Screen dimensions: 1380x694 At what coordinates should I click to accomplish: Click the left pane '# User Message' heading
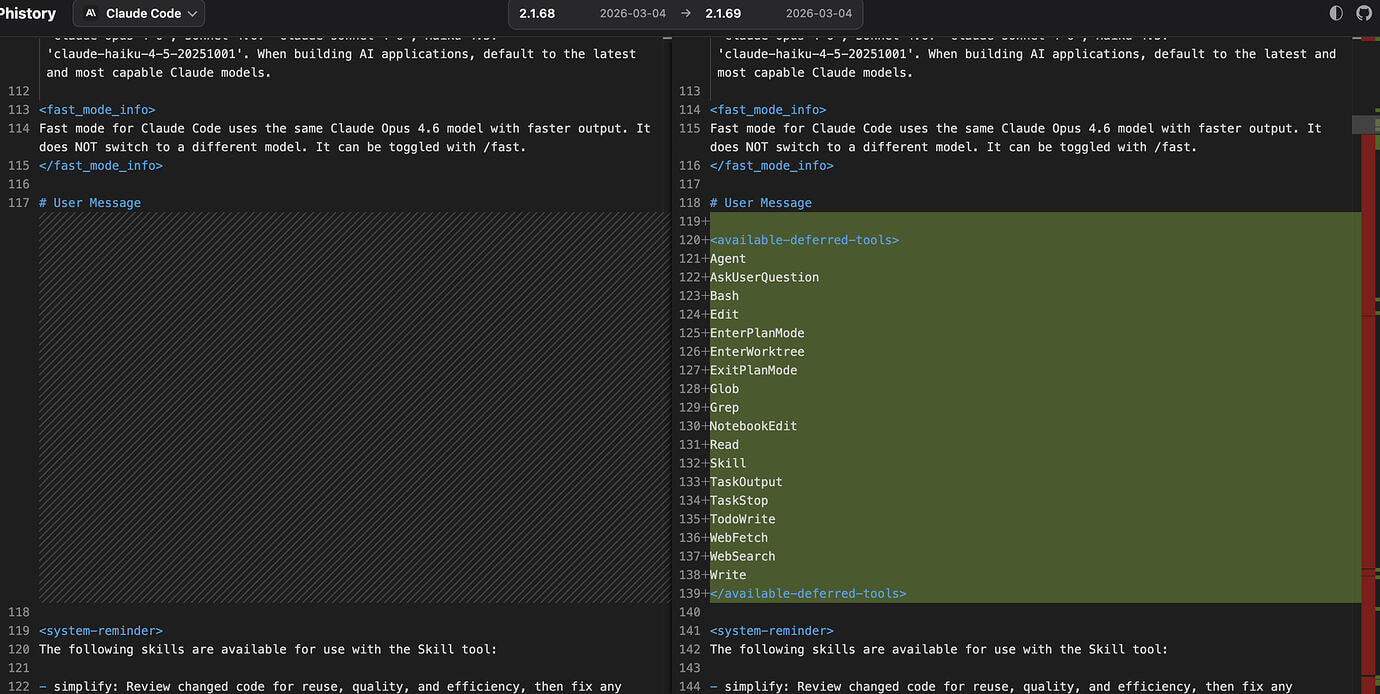pyautogui.click(x=90, y=203)
